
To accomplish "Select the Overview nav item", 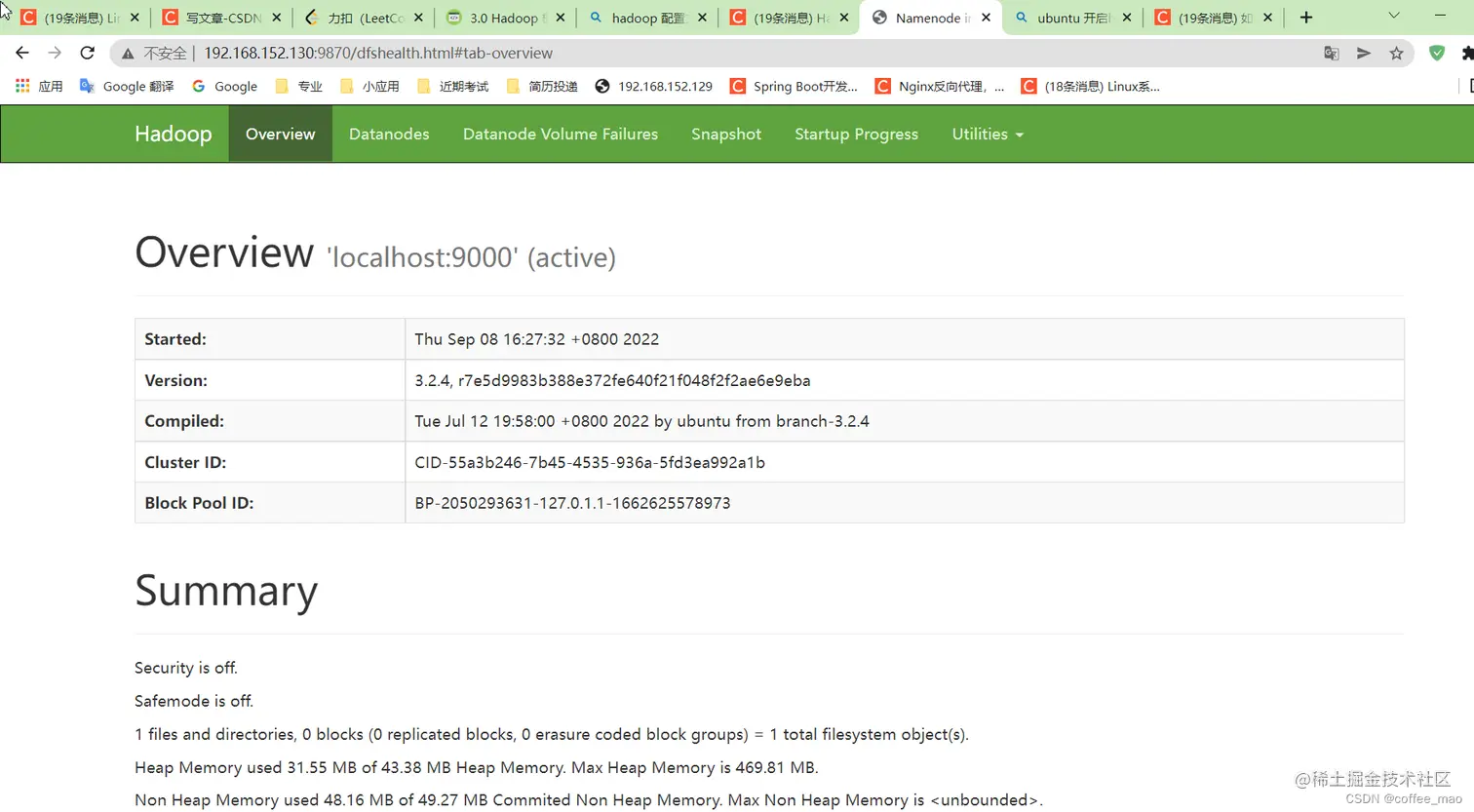I will [x=281, y=135].
